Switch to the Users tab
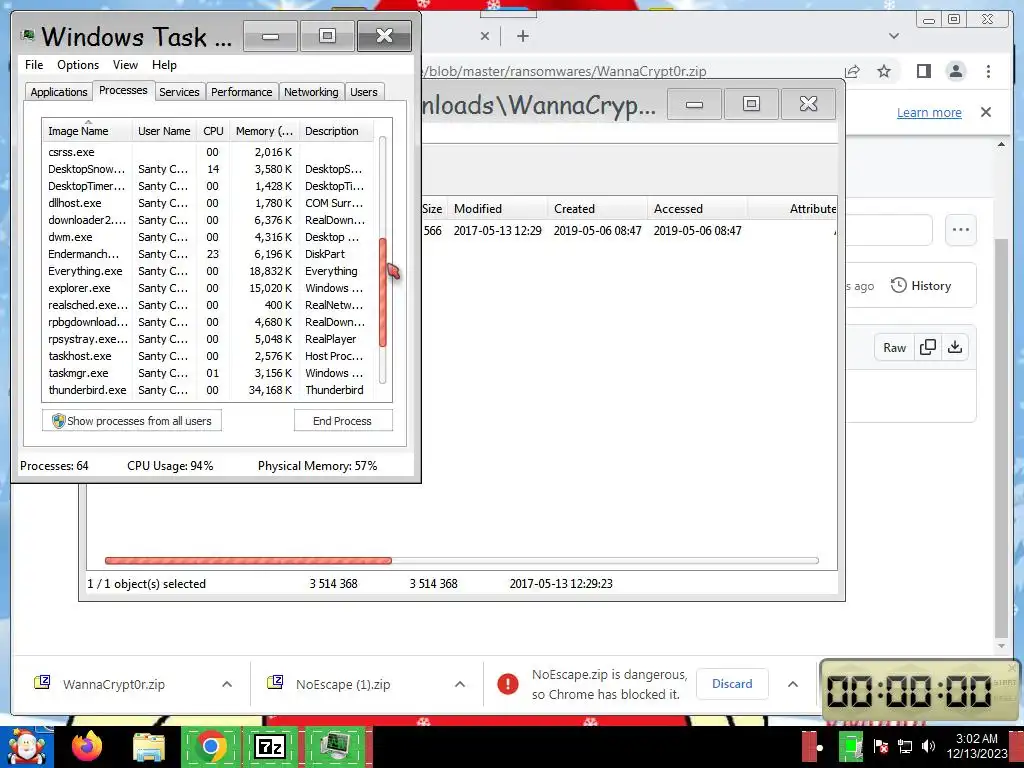Image resolution: width=1024 pixels, height=768 pixels. [364, 92]
